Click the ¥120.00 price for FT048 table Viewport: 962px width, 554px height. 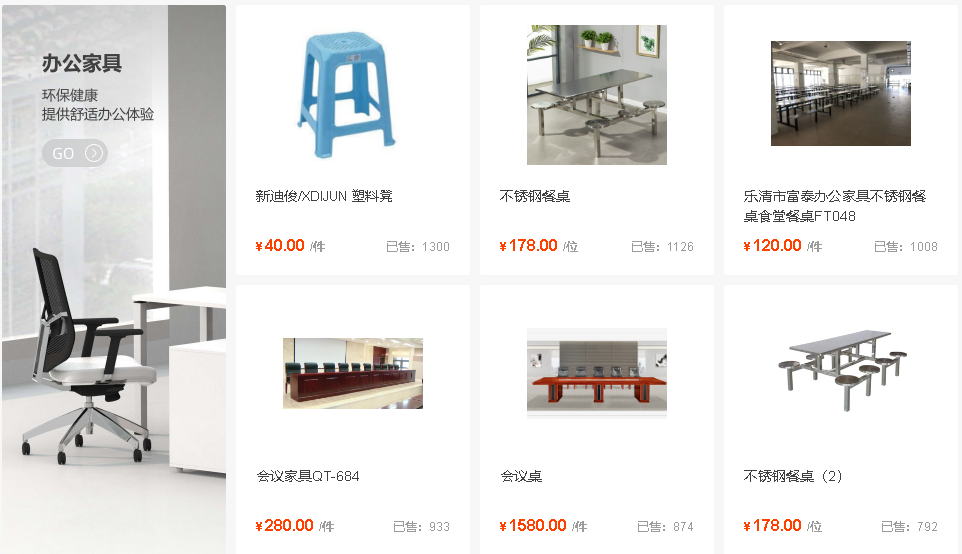tap(772, 246)
